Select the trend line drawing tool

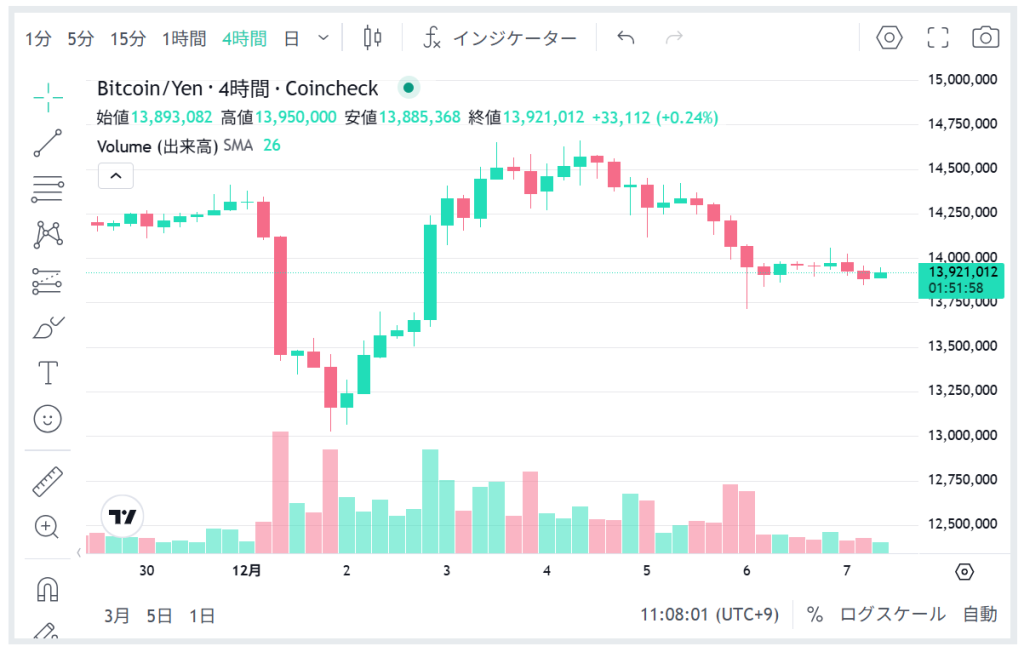pos(48,143)
